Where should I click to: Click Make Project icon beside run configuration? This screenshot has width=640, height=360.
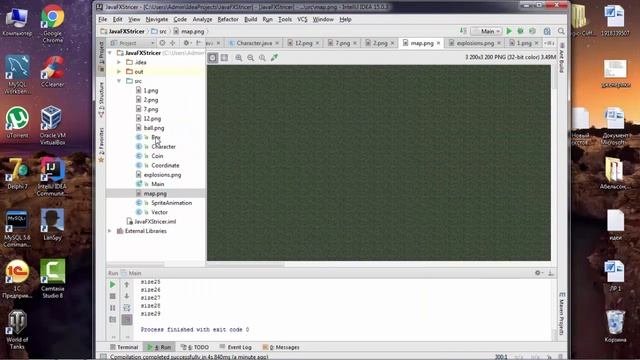click(x=463, y=31)
